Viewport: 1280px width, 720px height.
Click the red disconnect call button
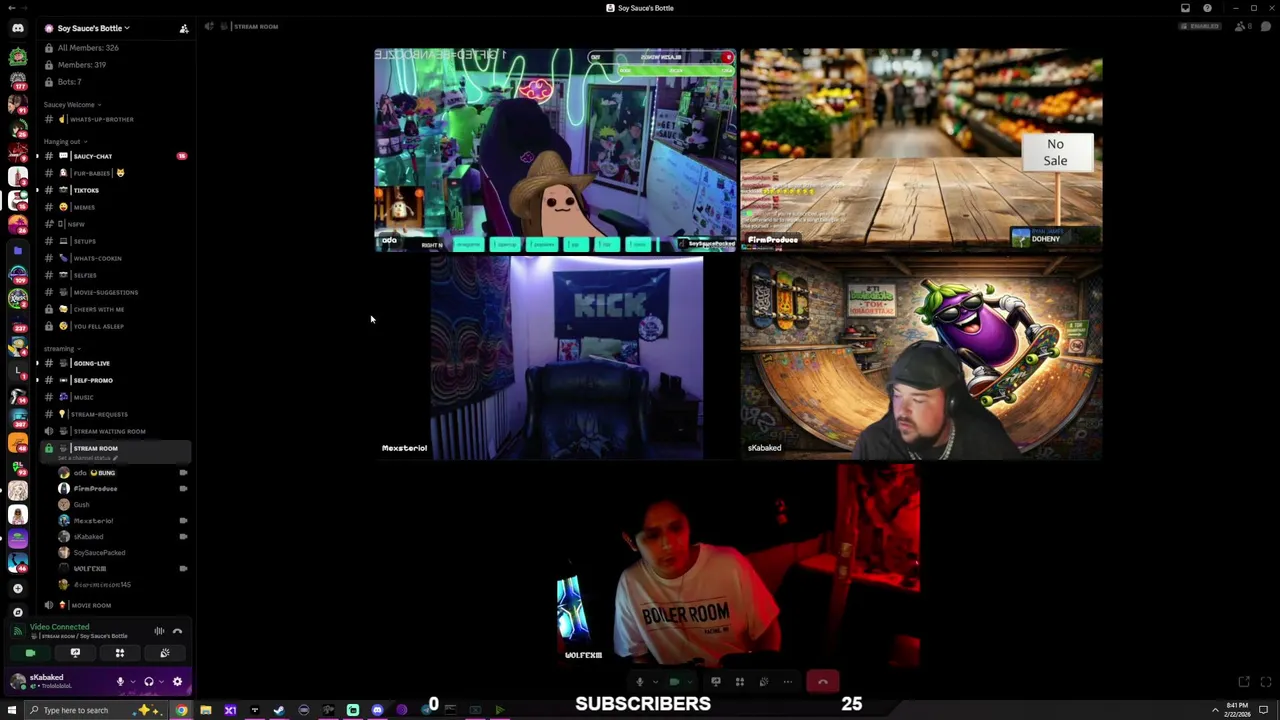pos(823,682)
